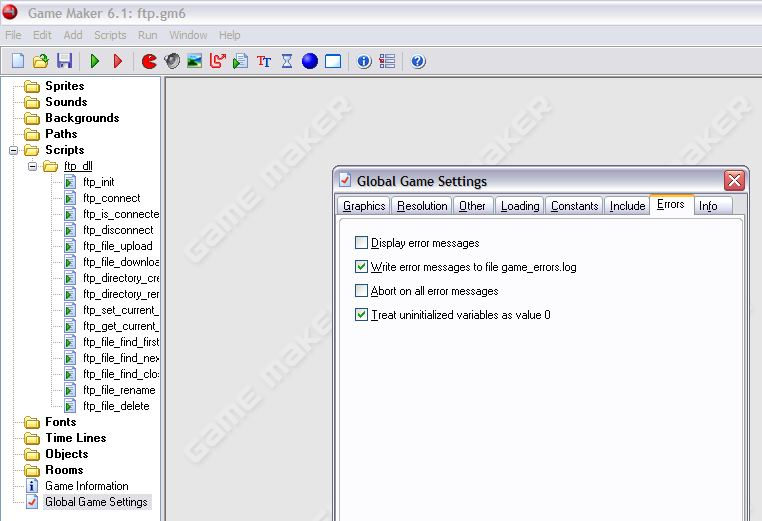Click the Sprites folder icon

(32, 87)
